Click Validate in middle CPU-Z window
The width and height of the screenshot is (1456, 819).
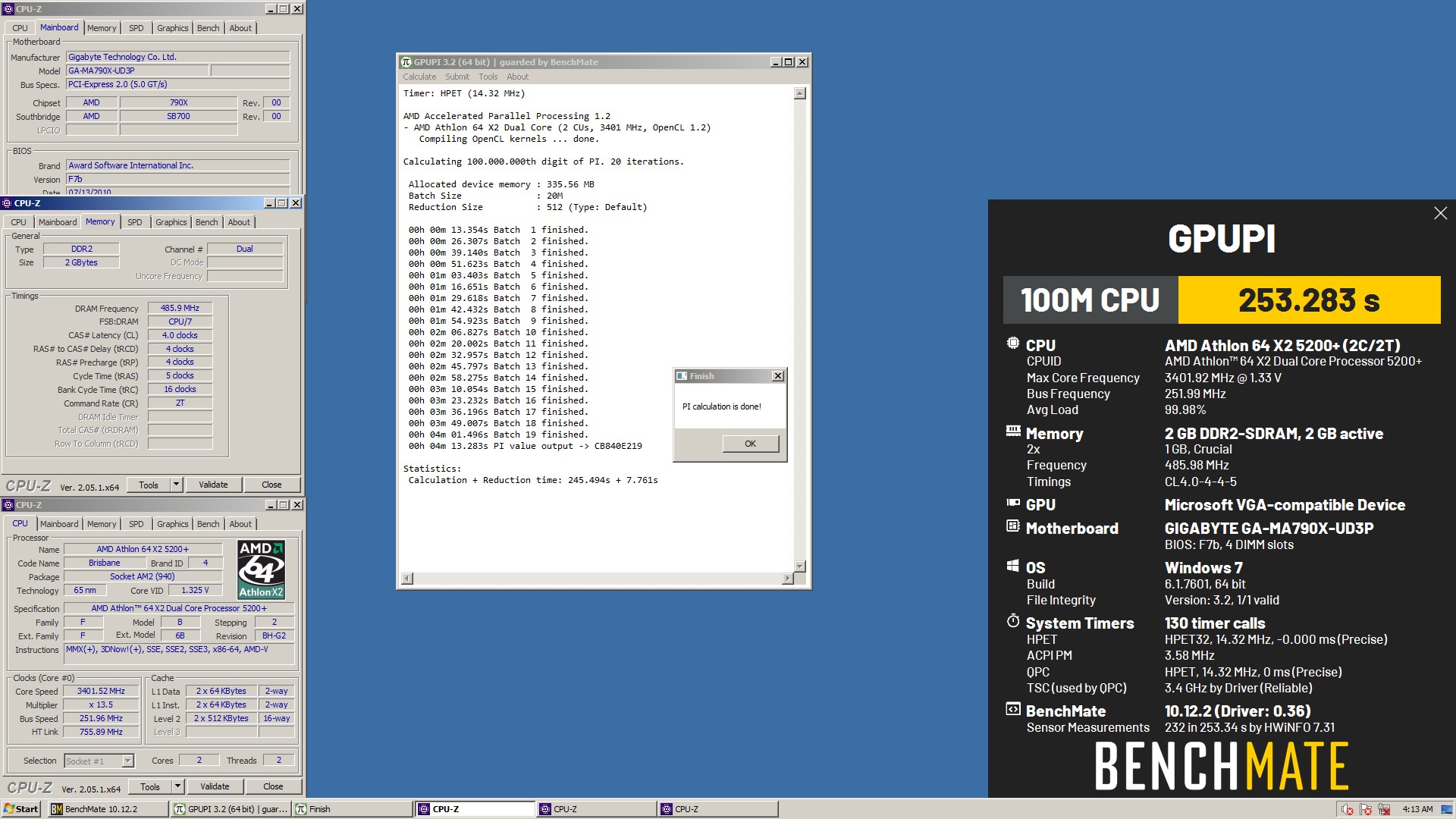(213, 485)
